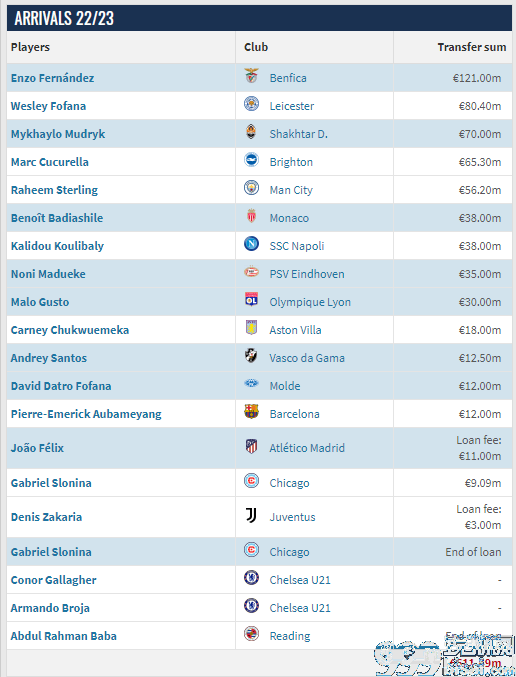Click the Barcelona club crest icon
The width and height of the screenshot is (516, 677).
pyautogui.click(x=251, y=411)
